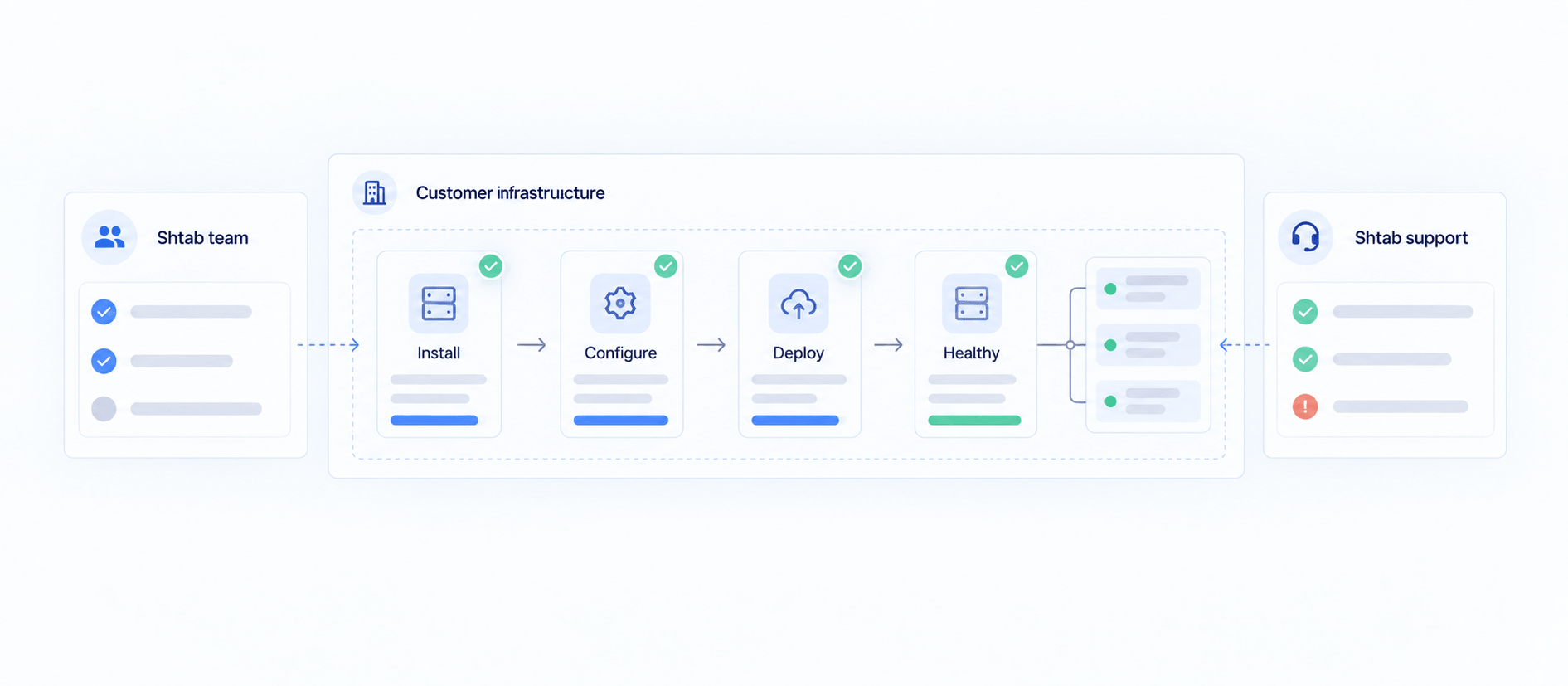Viewport: 1568px width, 686px height.
Task: Select the Configure gear icon
Action: [620, 304]
